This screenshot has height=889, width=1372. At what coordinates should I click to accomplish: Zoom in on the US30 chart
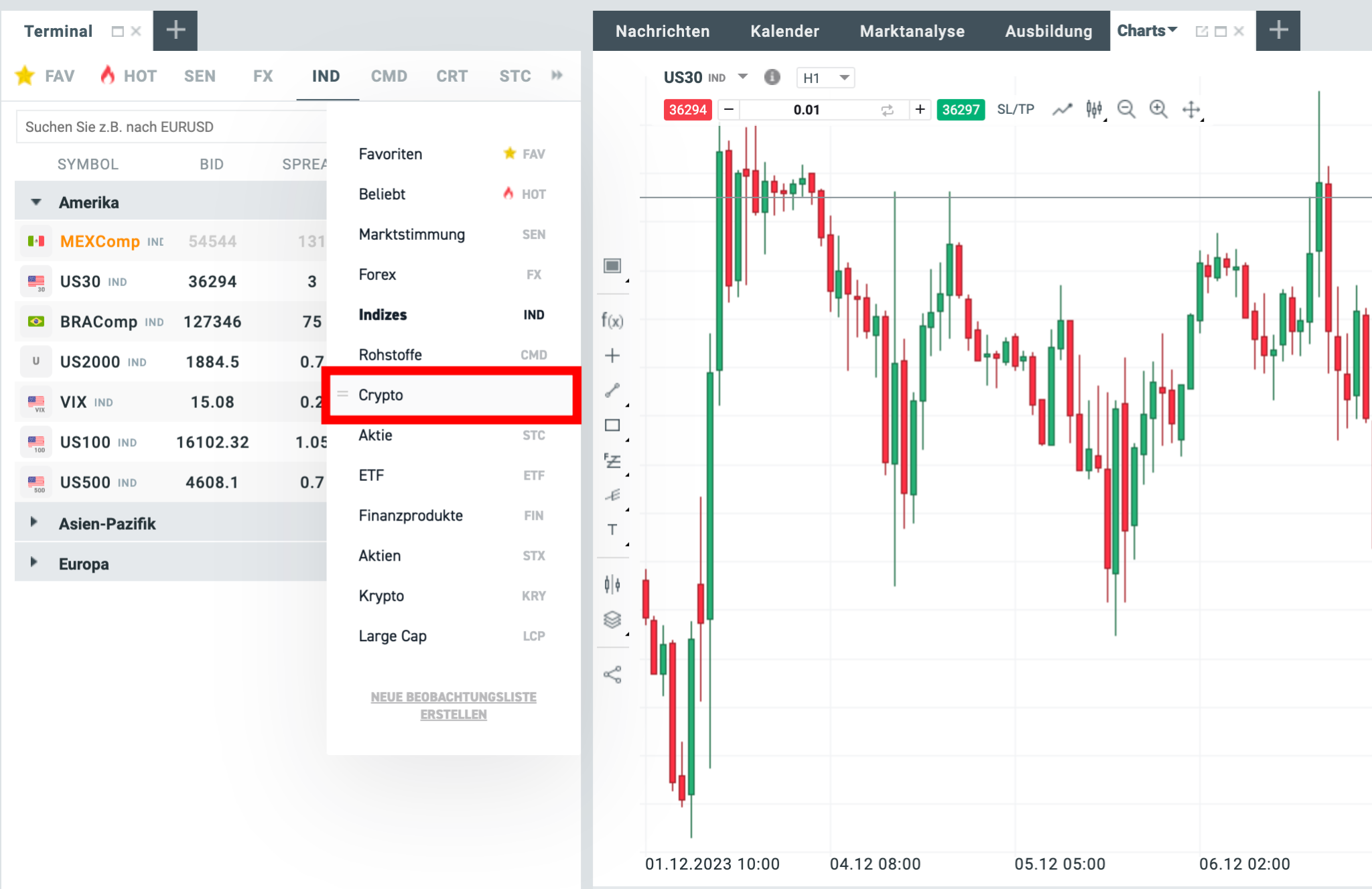(1158, 109)
